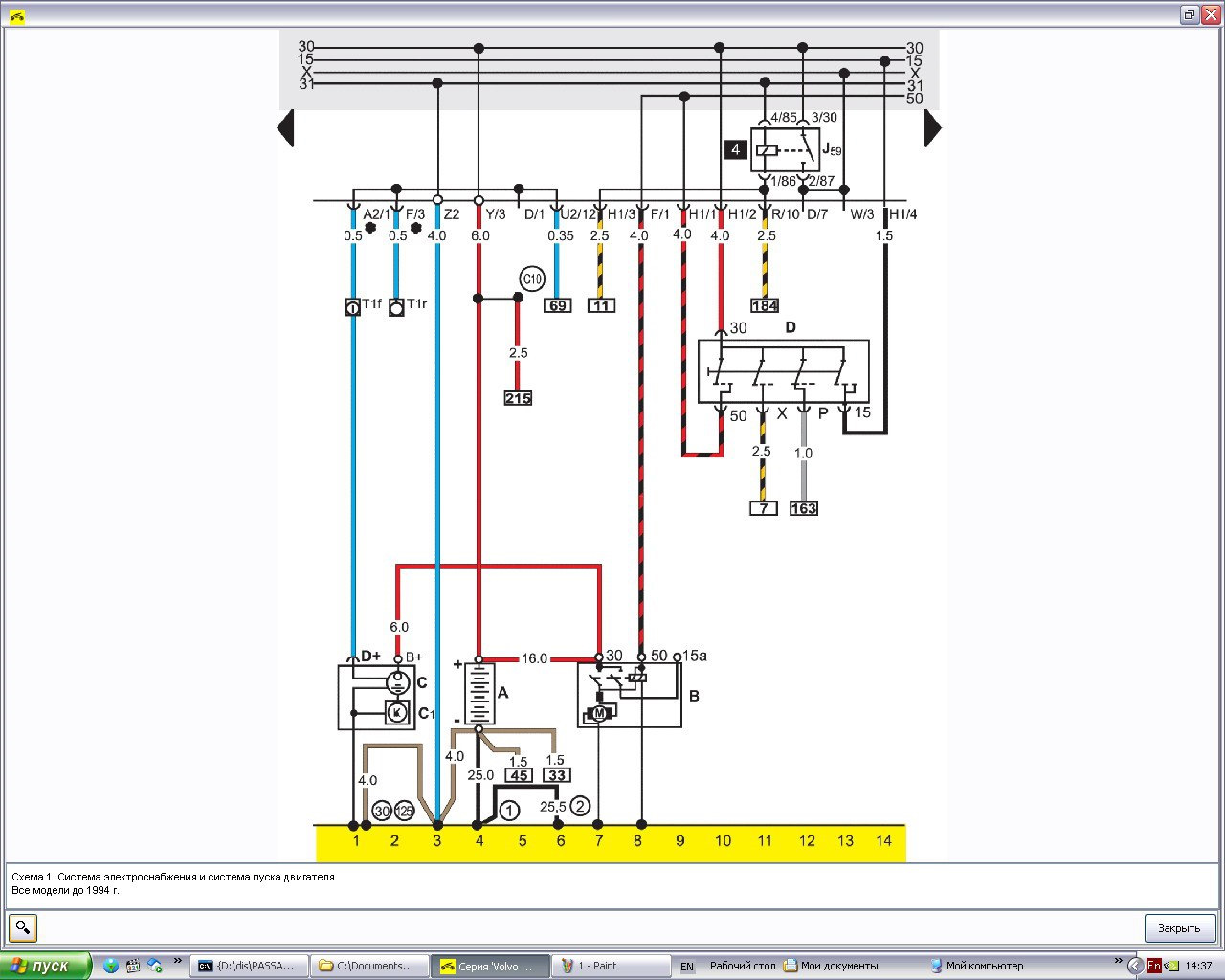Viewport: 1225px width, 980px height.
Task: Click track number 9 on the yellow strip
Action: click(x=680, y=841)
